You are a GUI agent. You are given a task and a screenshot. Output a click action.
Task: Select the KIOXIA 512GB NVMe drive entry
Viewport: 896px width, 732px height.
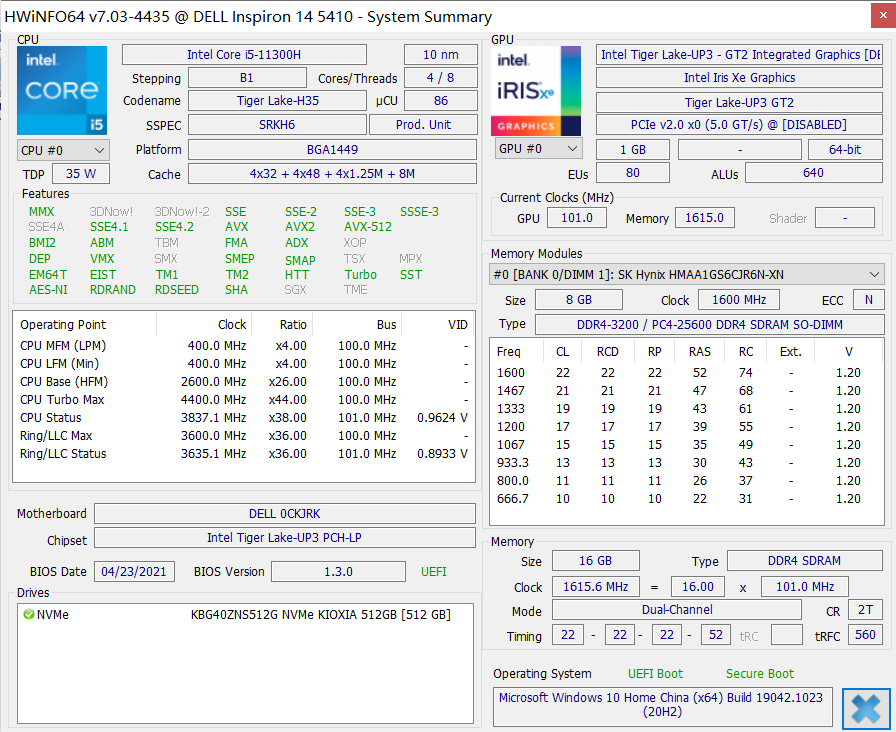320,615
